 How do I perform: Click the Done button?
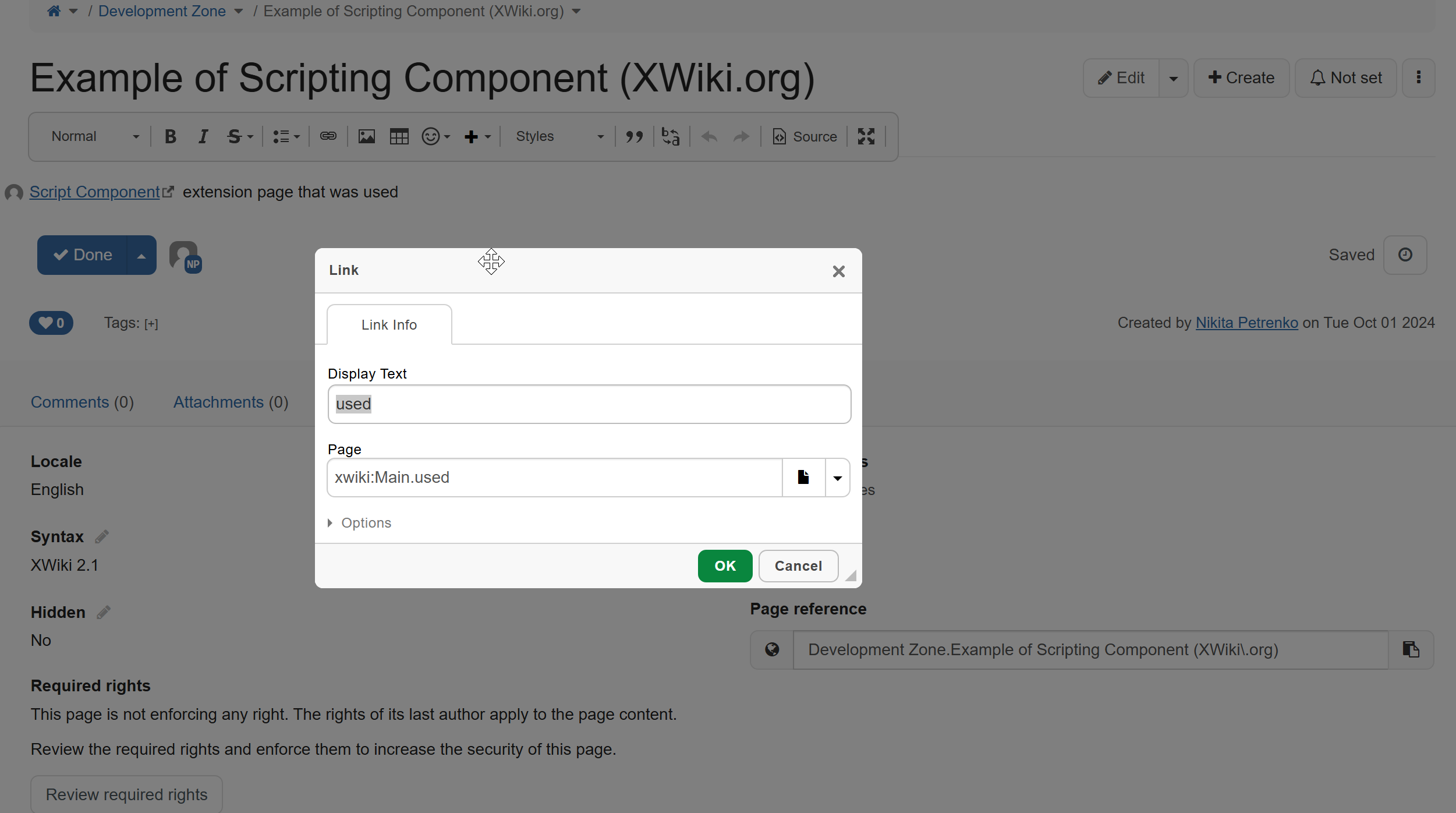point(83,255)
